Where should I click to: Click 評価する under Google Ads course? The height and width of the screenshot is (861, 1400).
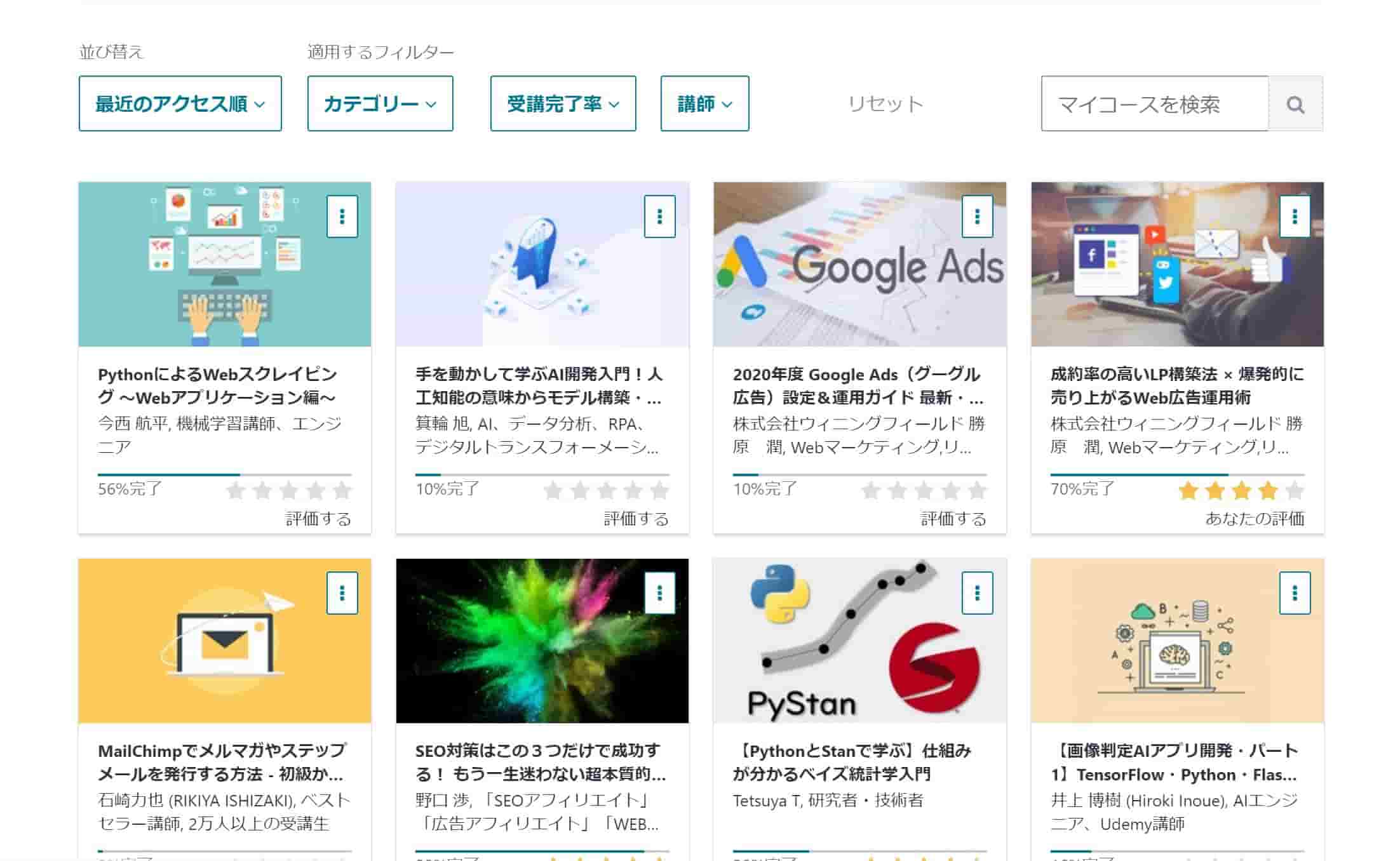(953, 519)
